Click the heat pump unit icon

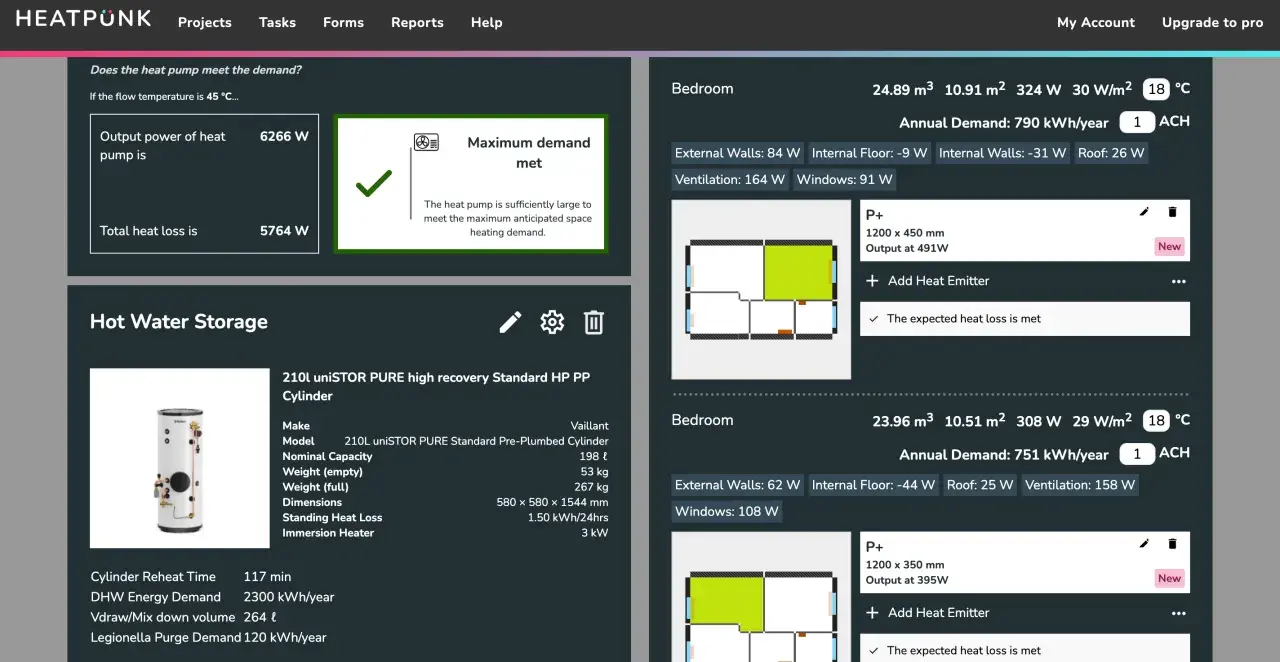click(x=426, y=143)
